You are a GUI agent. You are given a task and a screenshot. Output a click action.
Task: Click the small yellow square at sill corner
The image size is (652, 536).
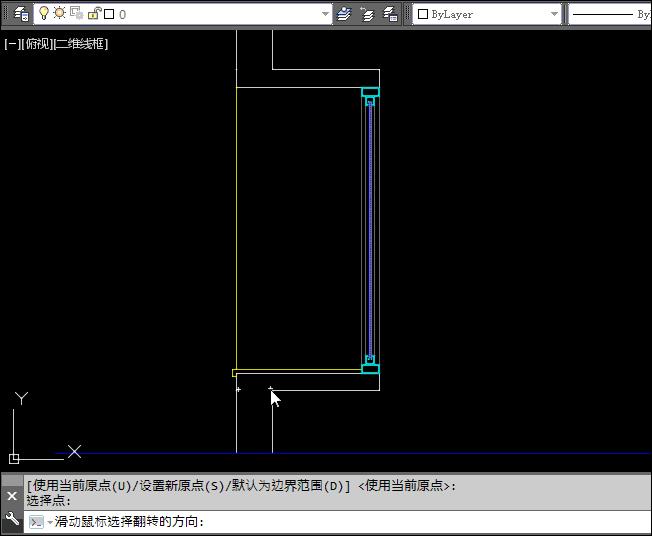234,373
